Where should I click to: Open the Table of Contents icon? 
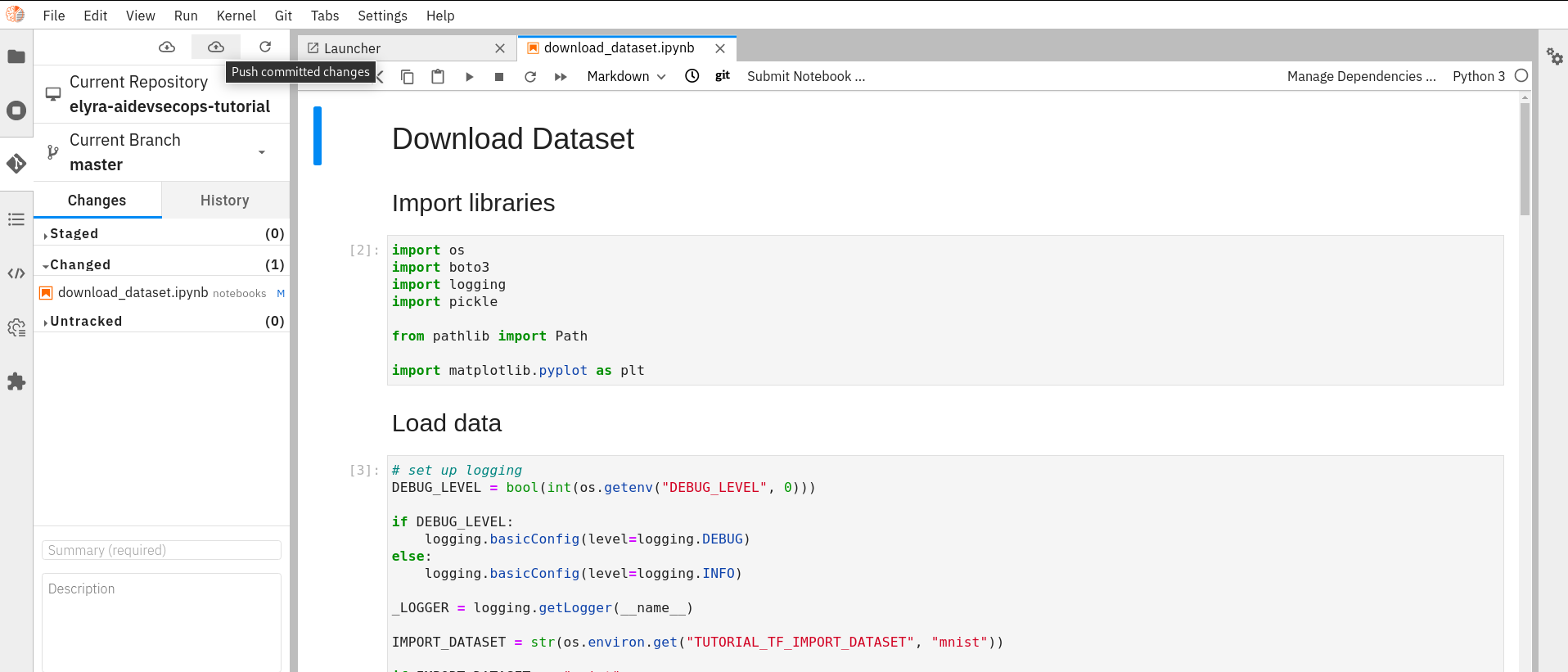point(16,219)
